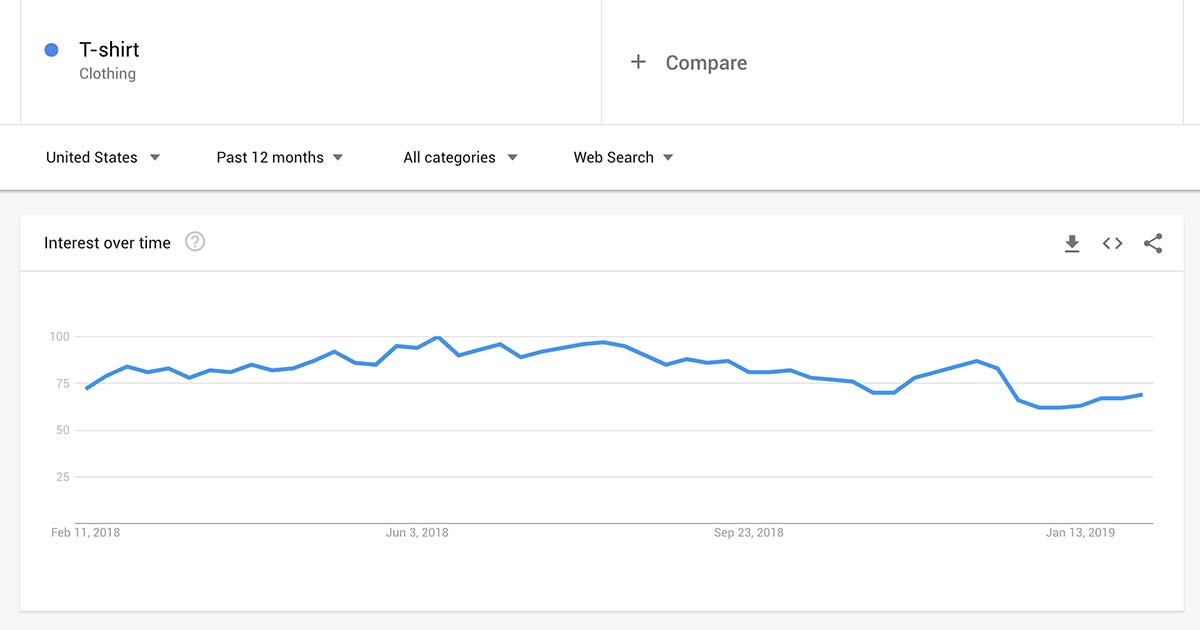The height and width of the screenshot is (630, 1200).
Task: Edit the T-shirt search term
Action: (x=109, y=50)
